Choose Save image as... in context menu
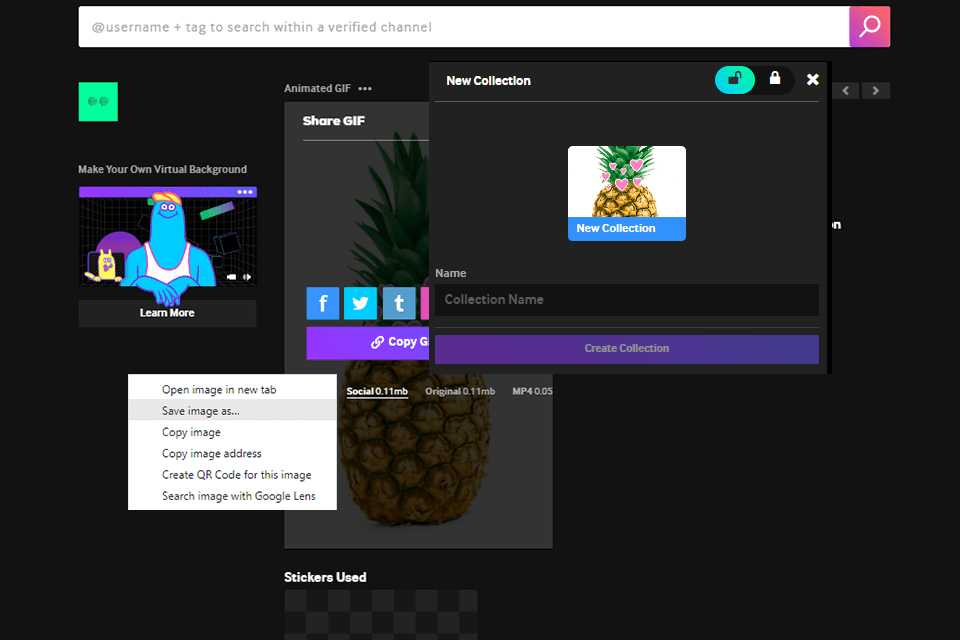Viewport: 960px width, 640px height. coord(232,411)
